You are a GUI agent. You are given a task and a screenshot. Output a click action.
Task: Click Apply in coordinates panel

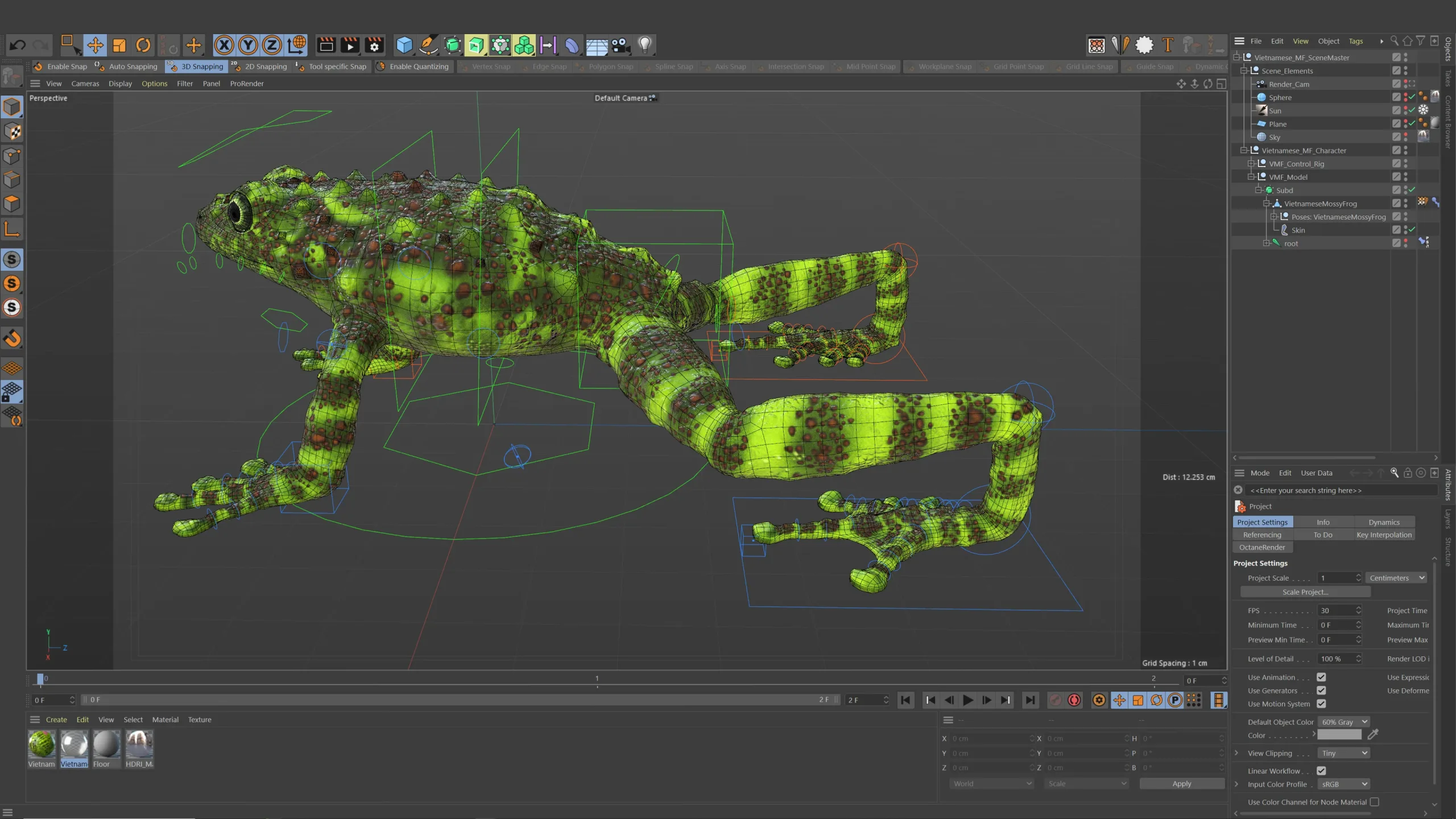(x=1182, y=784)
